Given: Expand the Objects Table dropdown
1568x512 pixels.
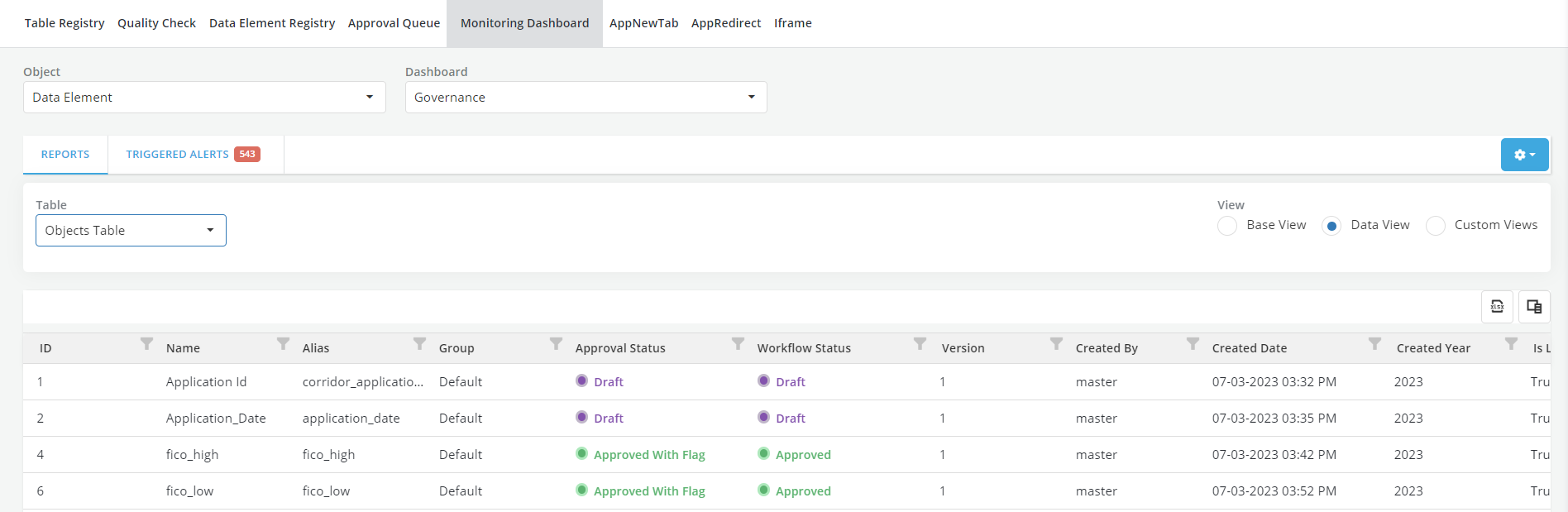Looking at the screenshot, I should (131, 231).
